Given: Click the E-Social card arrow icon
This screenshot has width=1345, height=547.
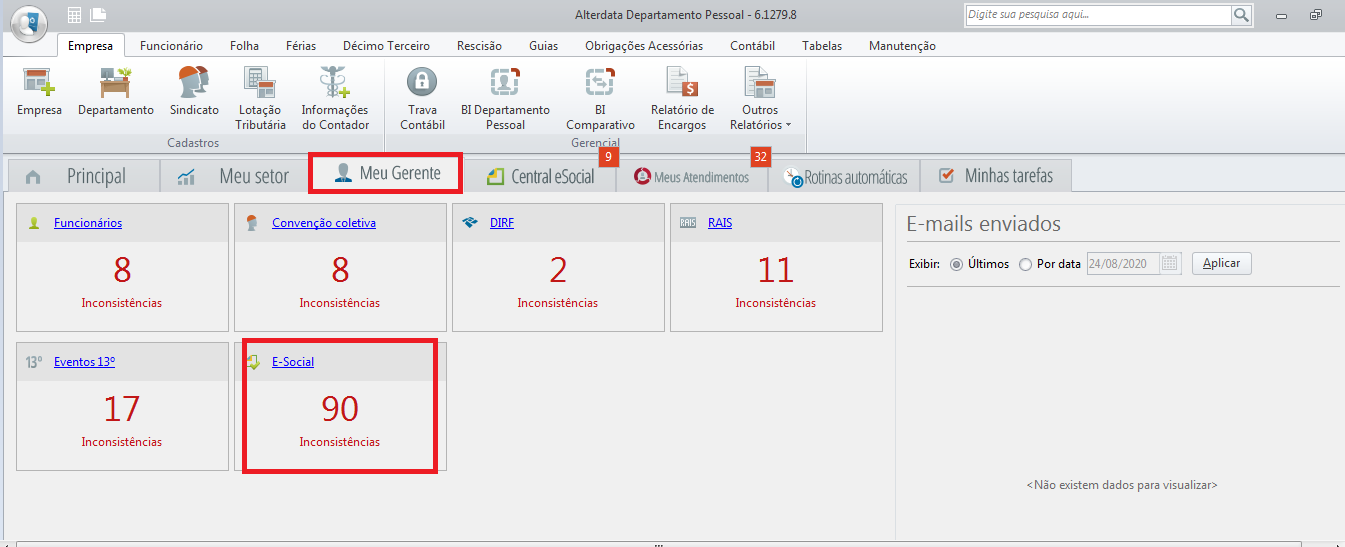Looking at the screenshot, I should [x=252, y=362].
